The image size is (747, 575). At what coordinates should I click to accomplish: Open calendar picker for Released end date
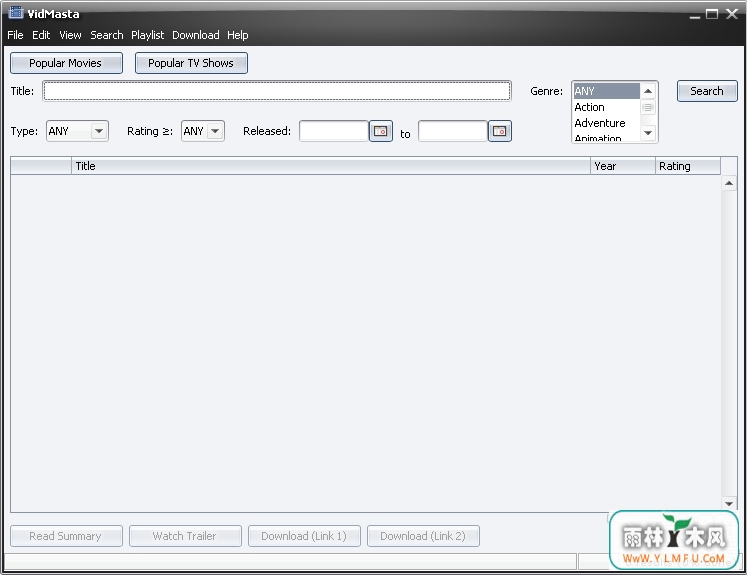499,131
